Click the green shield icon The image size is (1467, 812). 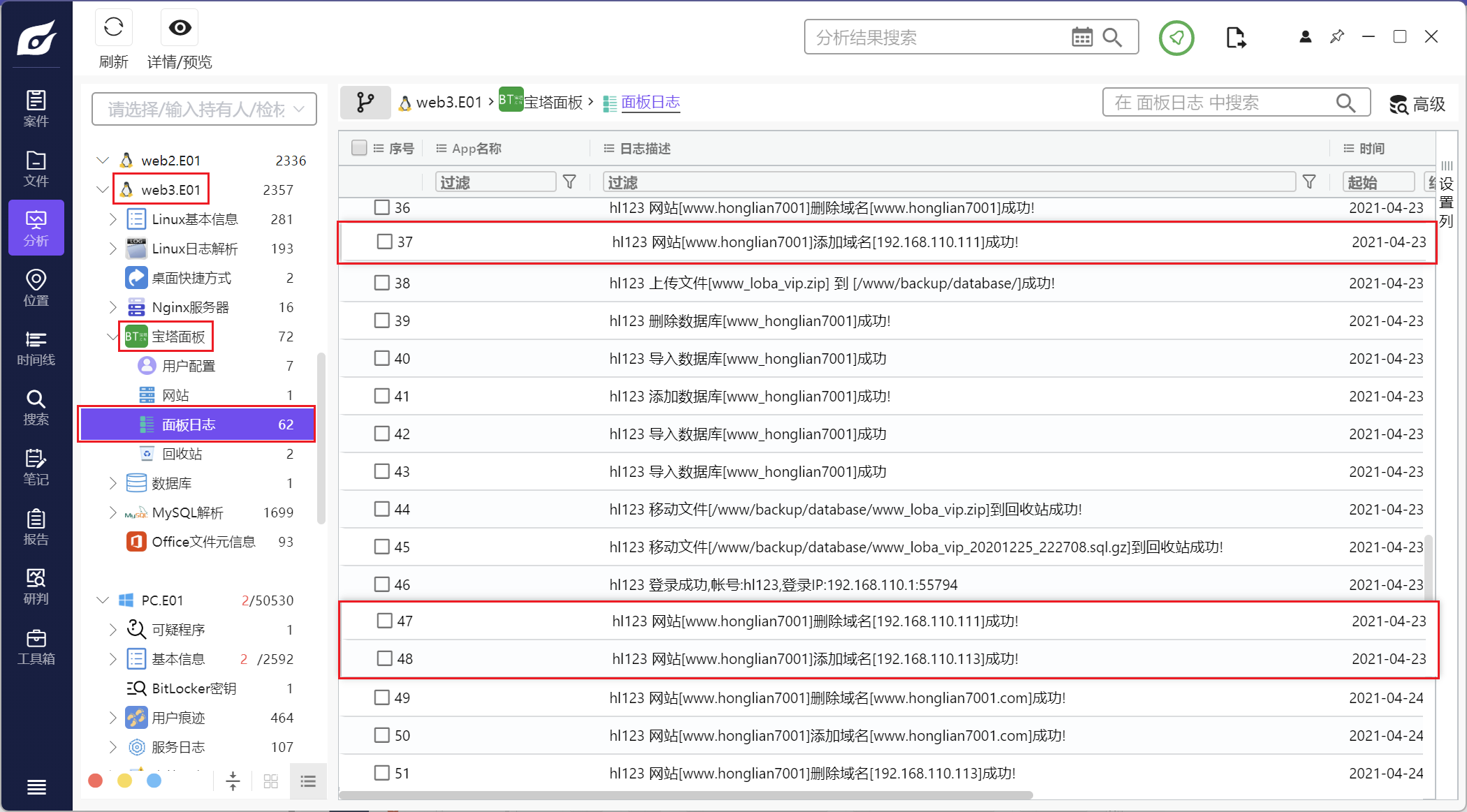1176,38
